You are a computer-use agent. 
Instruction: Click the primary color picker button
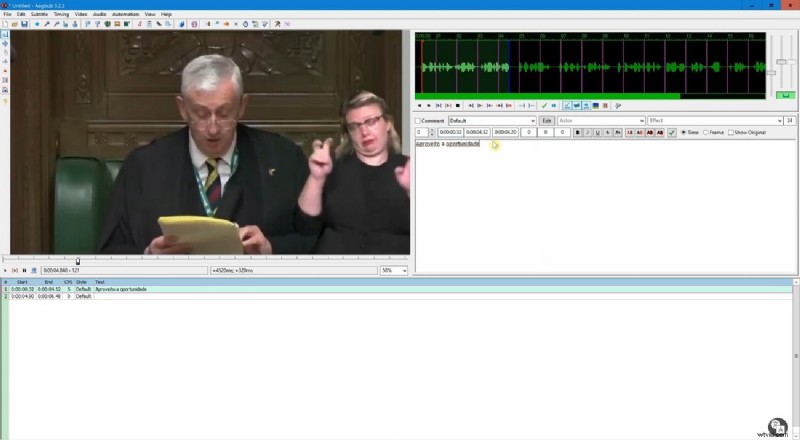(x=628, y=132)
